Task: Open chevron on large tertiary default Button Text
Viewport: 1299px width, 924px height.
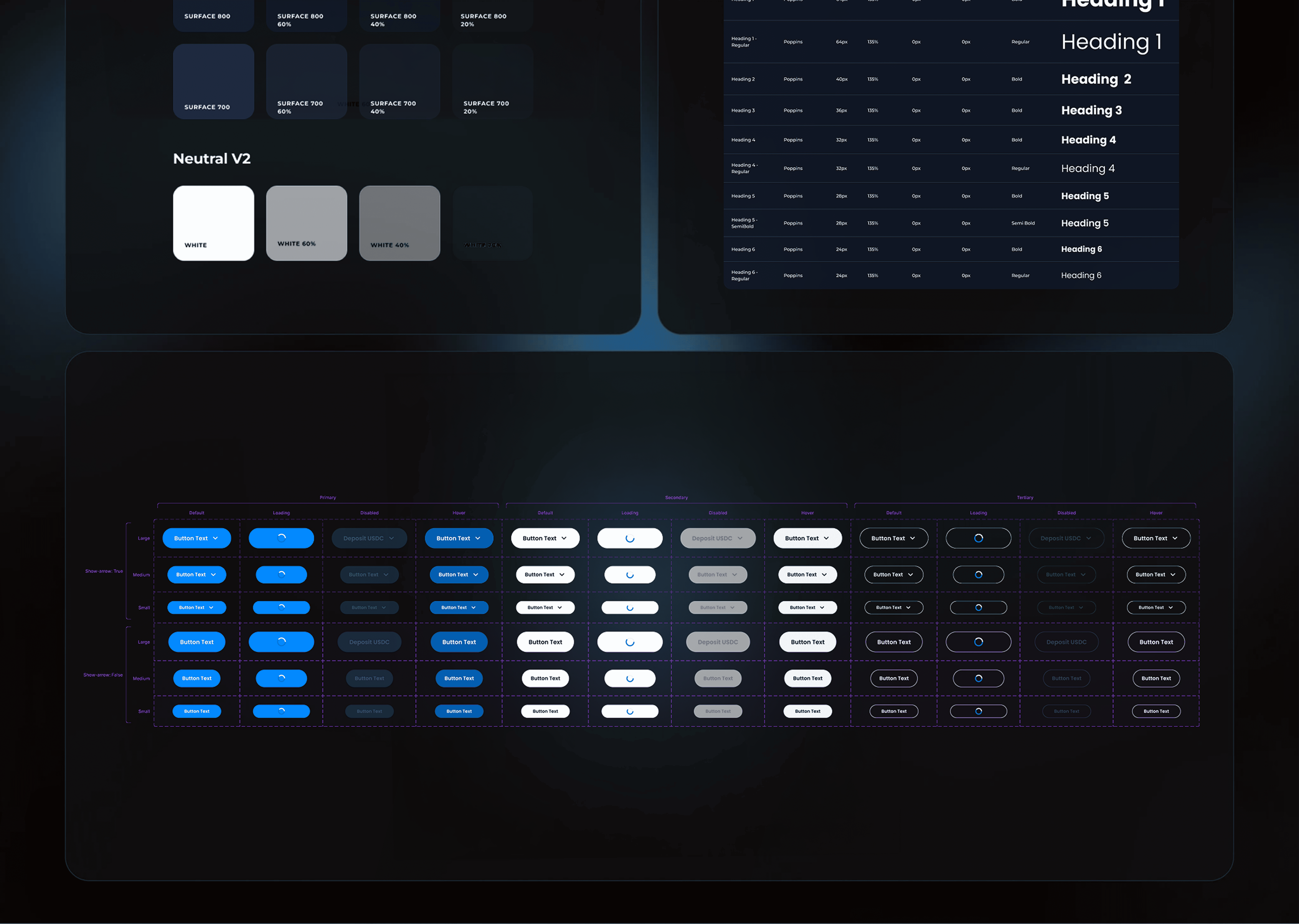Action: pos(913,538)
